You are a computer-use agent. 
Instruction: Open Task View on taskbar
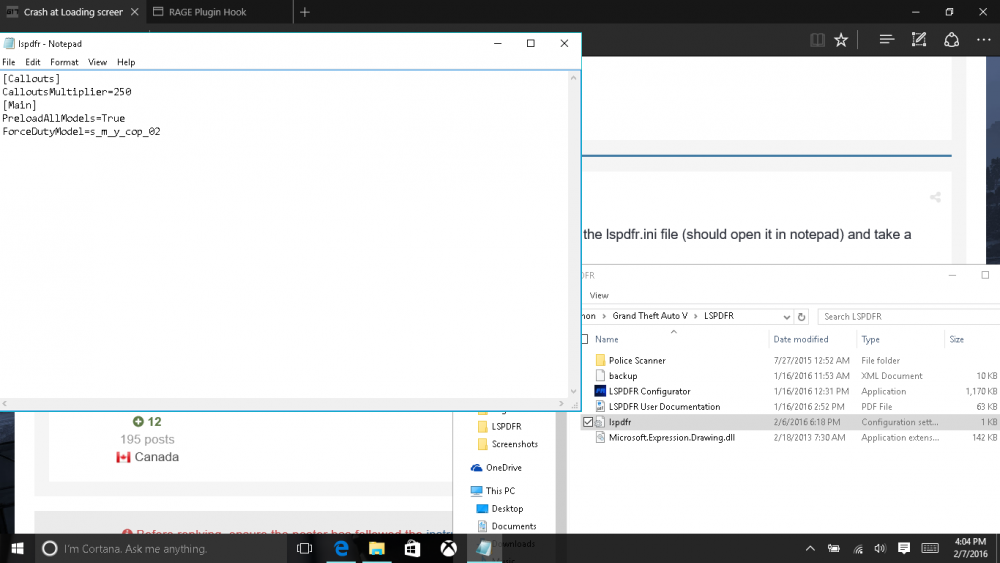pyautogui.click(x=304, y=548)
